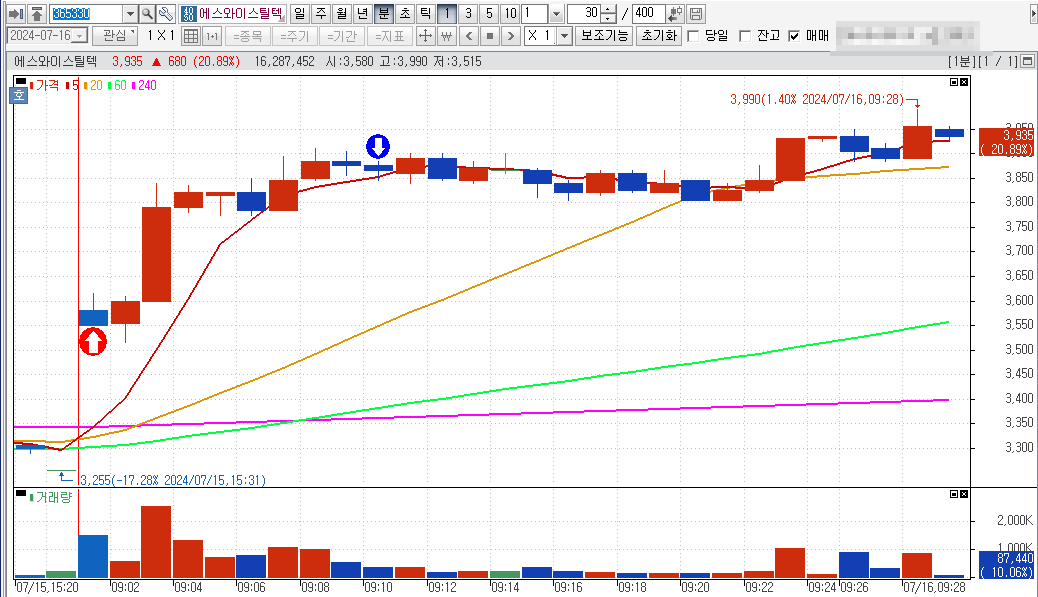Click the link-window arrow icon at top left
The width and height of the screenshot is (1038, 597).
click(x=16, y=13)
